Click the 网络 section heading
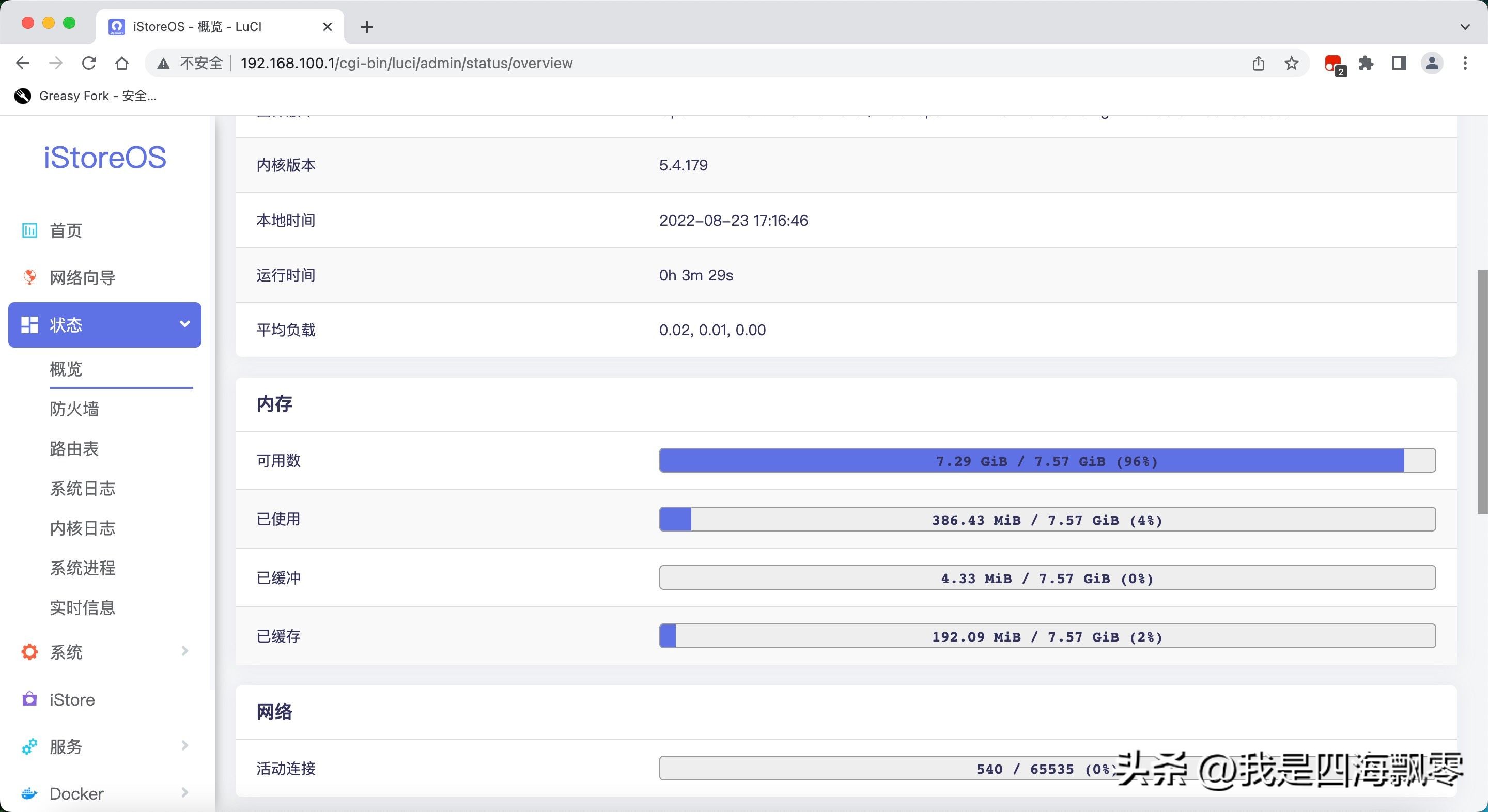This screenshot has width=1488, height=812. point(274,711)
